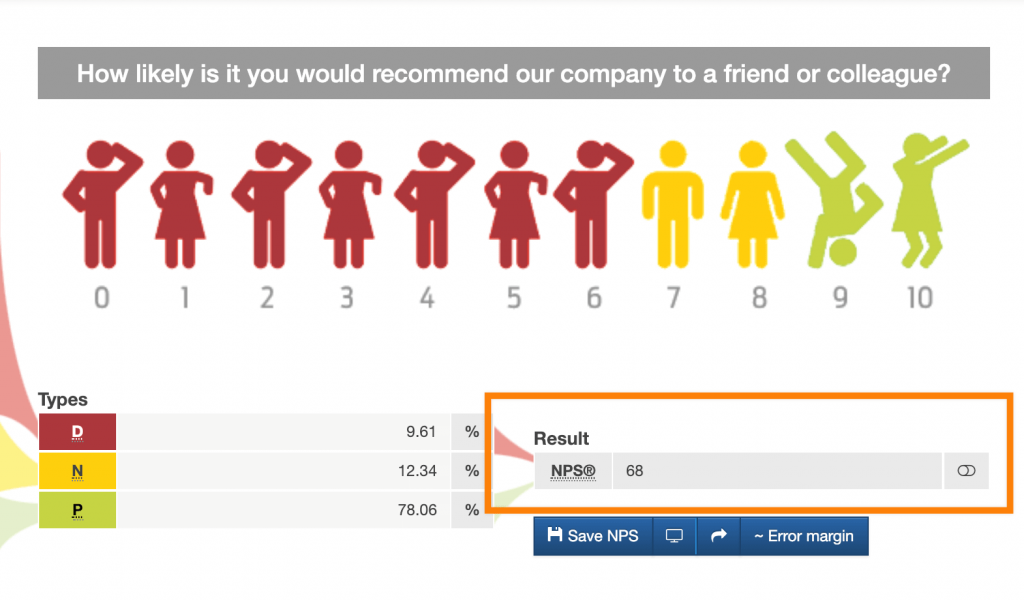
Task: Pick the yellow male figure numbered 7
Action: 673,204
